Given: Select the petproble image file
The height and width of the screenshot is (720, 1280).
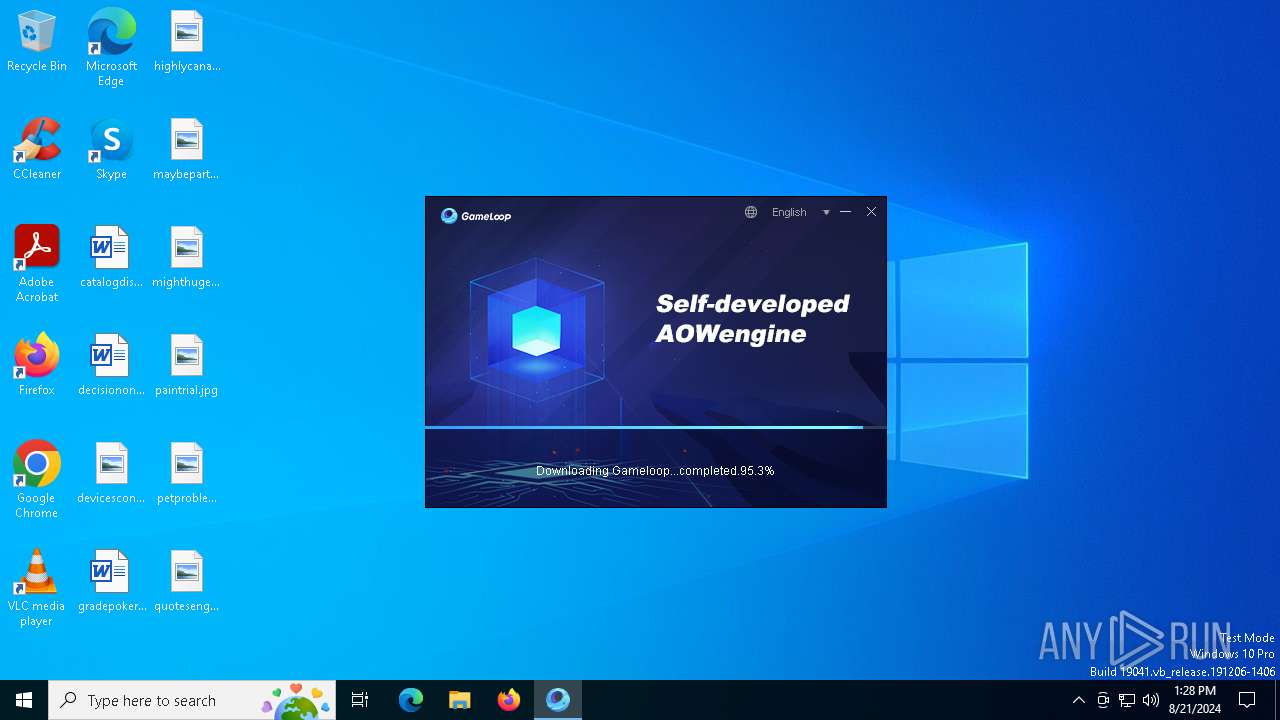Looking at the screenshot, I should [x=187, y=473].
